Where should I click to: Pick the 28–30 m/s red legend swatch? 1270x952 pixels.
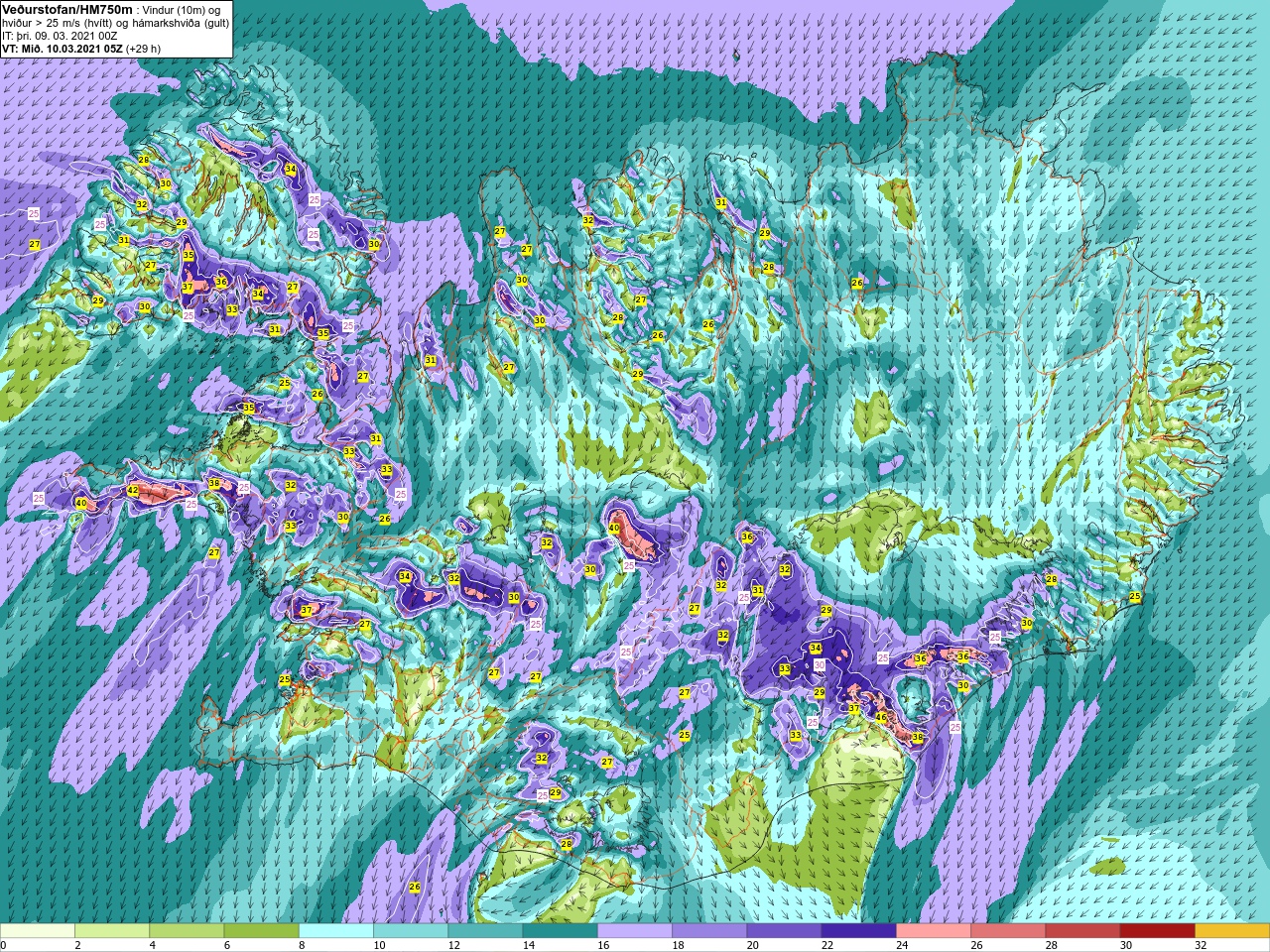[1082, 931]
